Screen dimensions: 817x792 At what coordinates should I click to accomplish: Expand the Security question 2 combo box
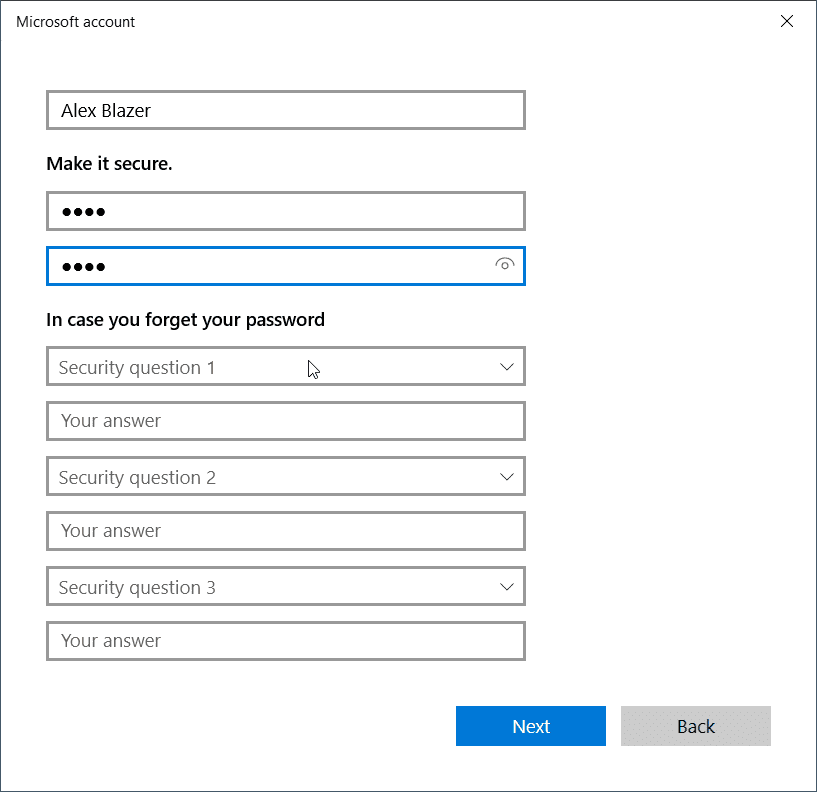(x=285, y=477)
